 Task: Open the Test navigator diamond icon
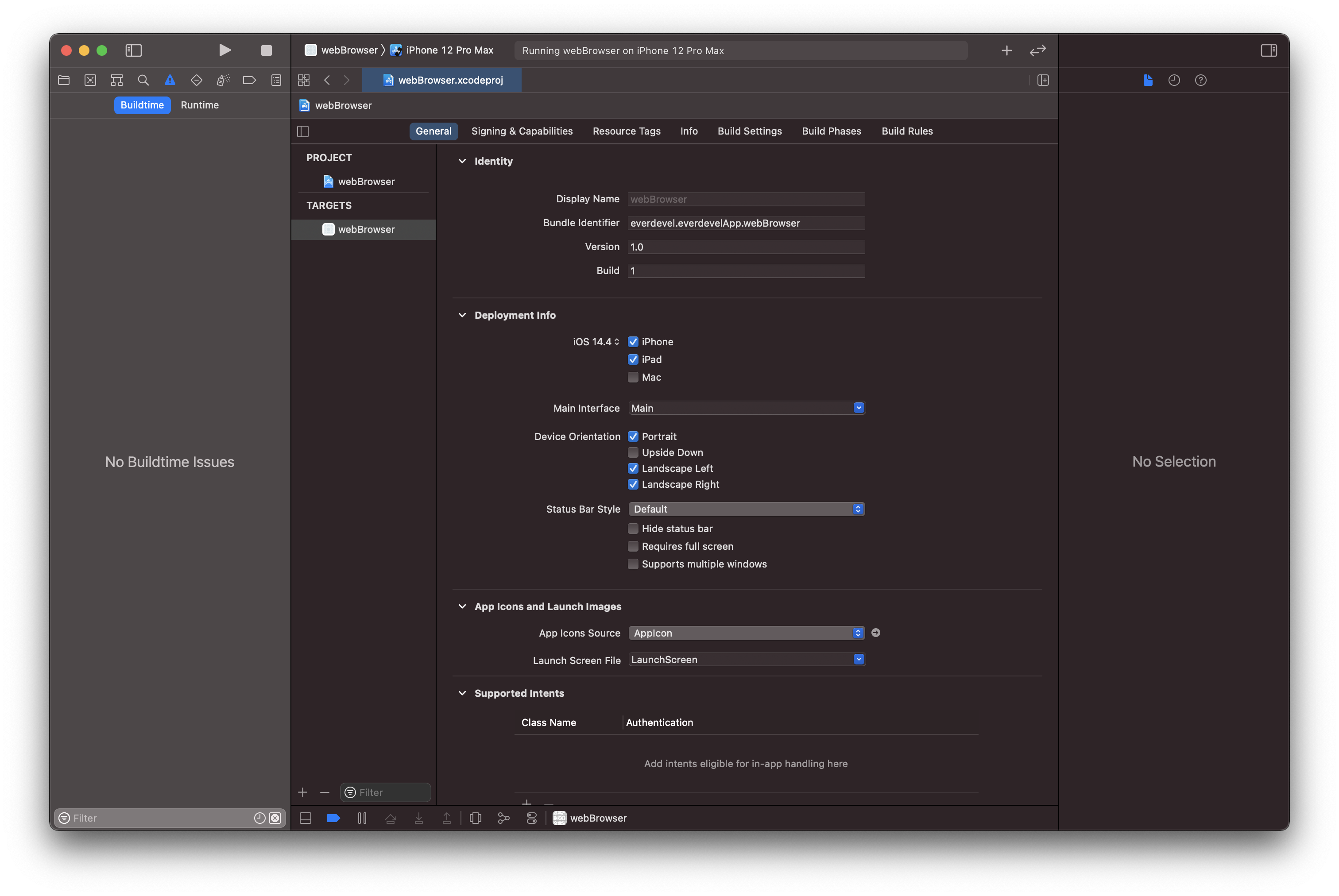197,80
